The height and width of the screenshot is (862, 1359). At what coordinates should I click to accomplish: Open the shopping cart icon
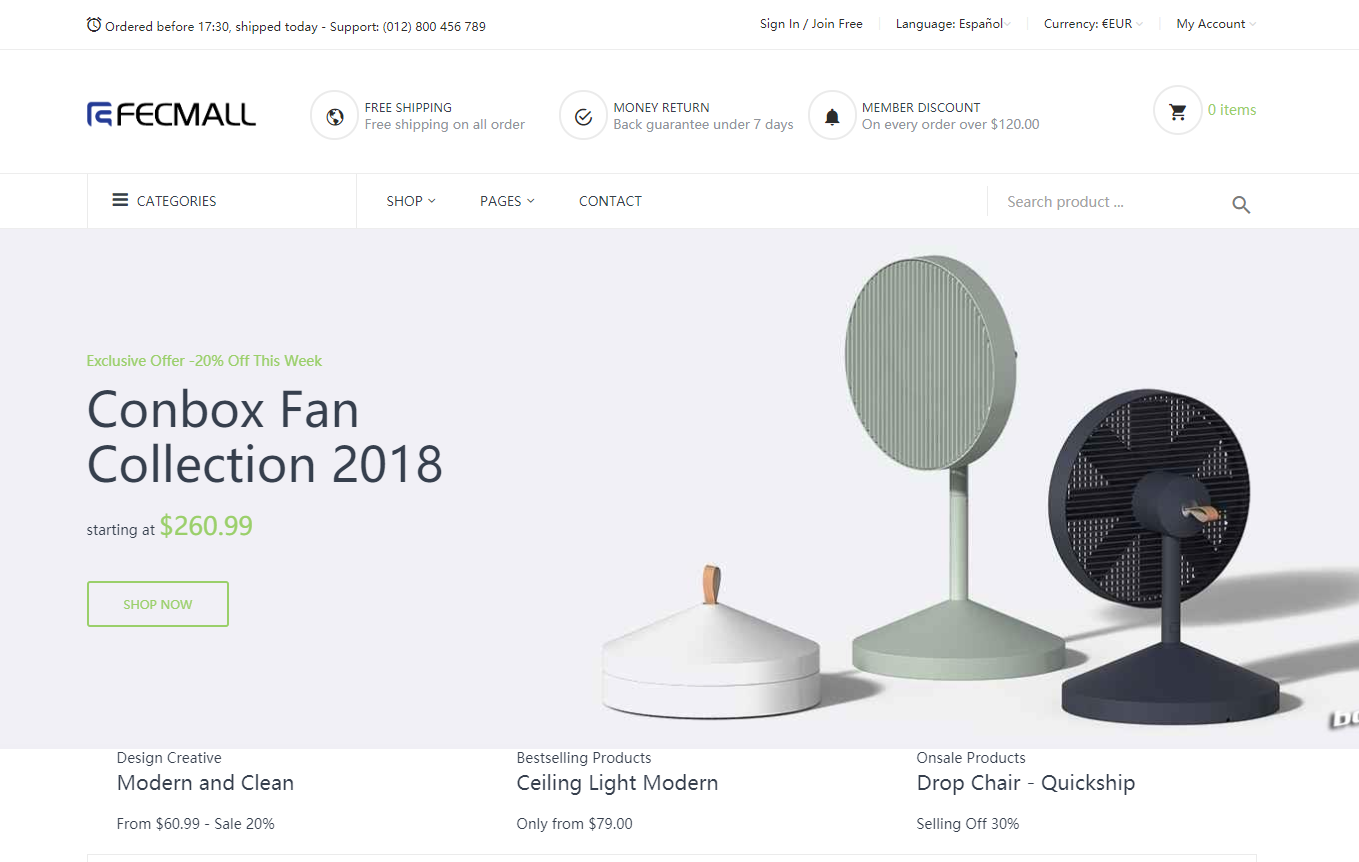pyautogui.click(x=1178, y=111)
